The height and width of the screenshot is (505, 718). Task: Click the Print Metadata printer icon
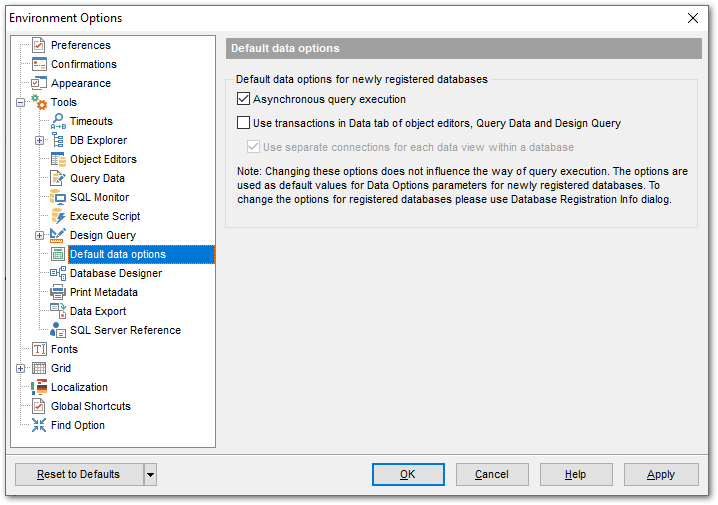(58, 293)
